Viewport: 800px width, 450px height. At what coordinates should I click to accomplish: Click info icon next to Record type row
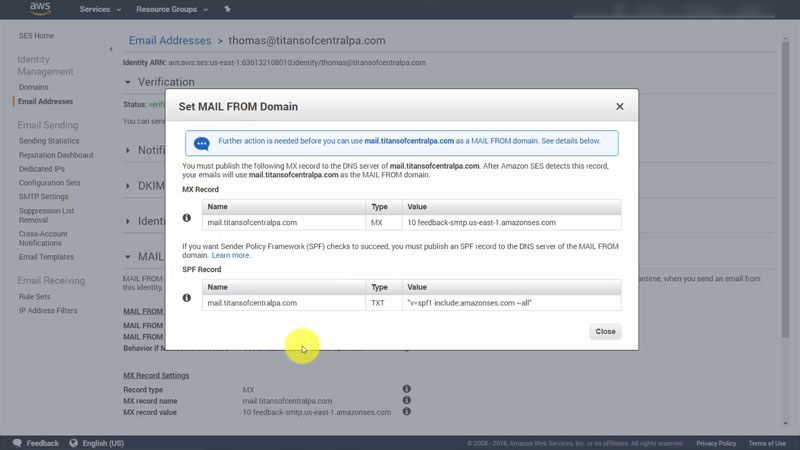[407, 388]
